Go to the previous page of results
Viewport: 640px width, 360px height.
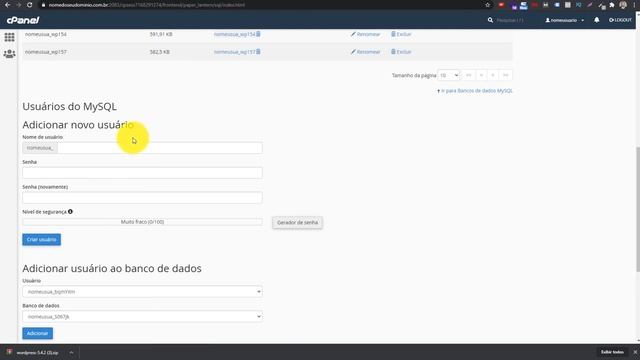[x=481, y=75]
